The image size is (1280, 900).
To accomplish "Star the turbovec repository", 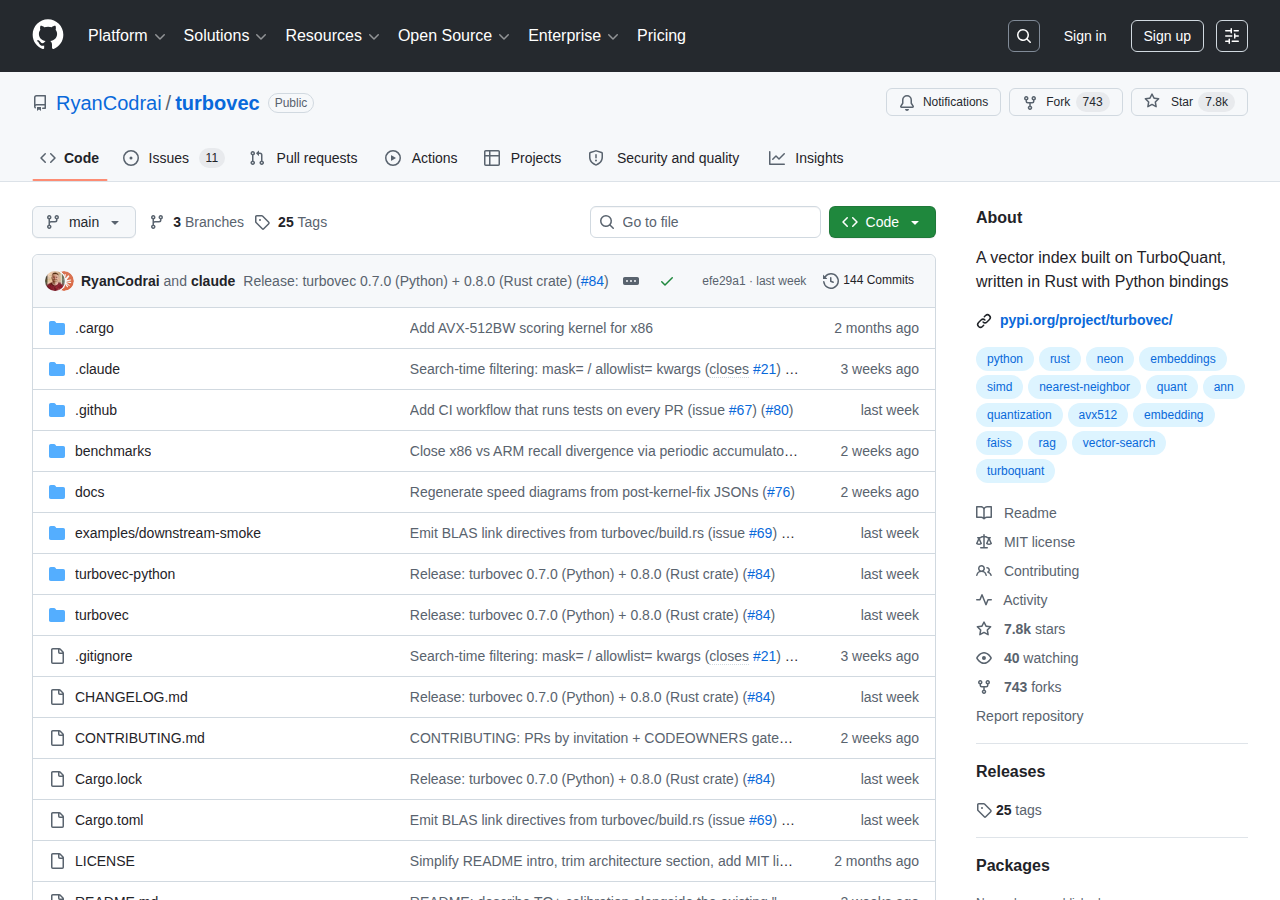I will 1189,102.
